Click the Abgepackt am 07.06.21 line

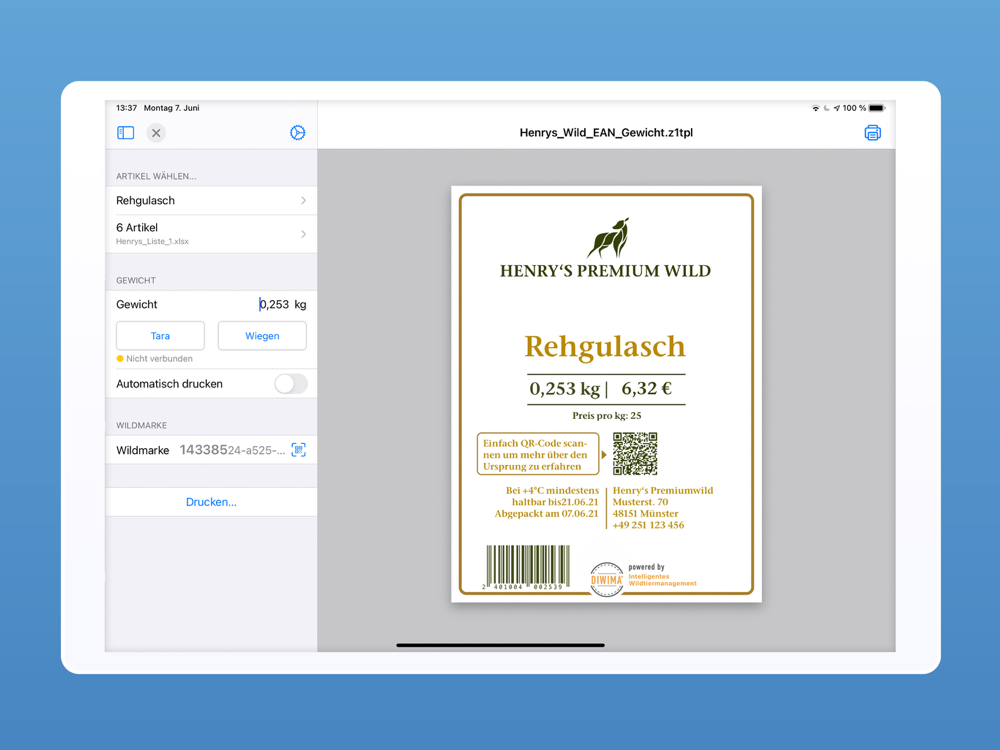(x=547, y=513)
